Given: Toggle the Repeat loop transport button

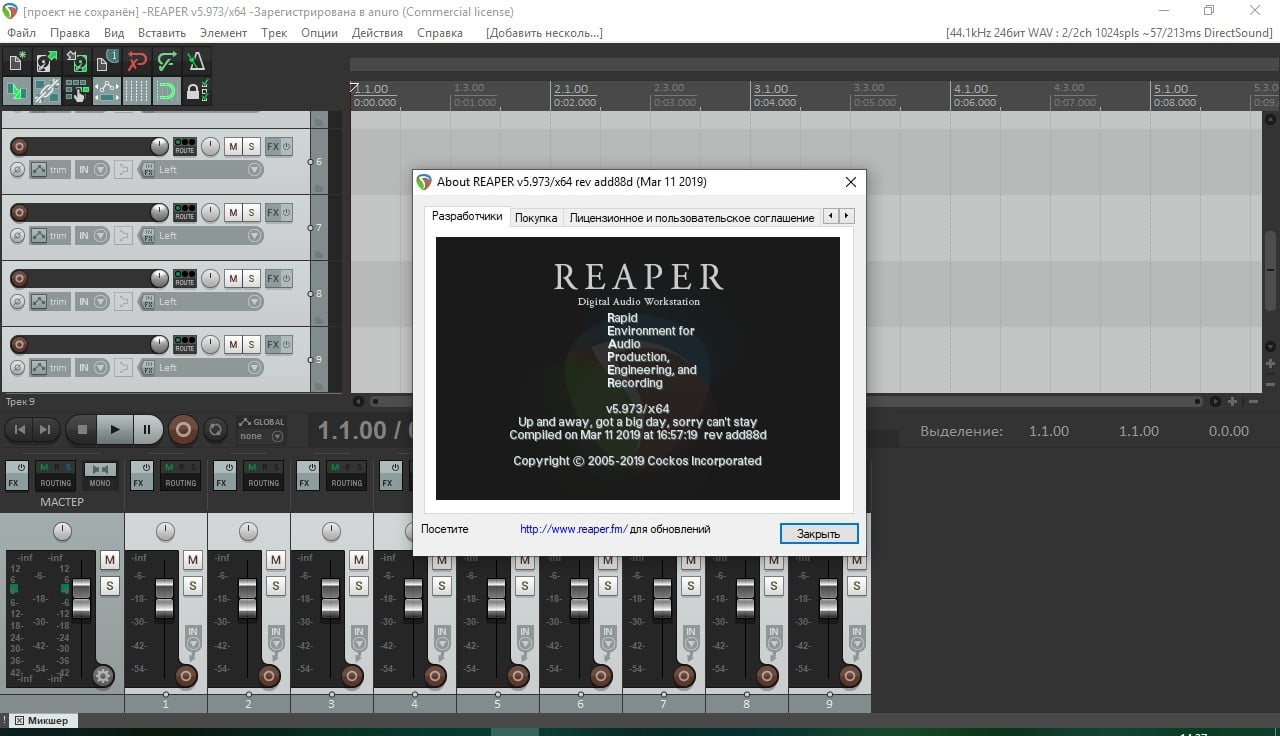Looking at the screenshot, I should tap(215, 430).
